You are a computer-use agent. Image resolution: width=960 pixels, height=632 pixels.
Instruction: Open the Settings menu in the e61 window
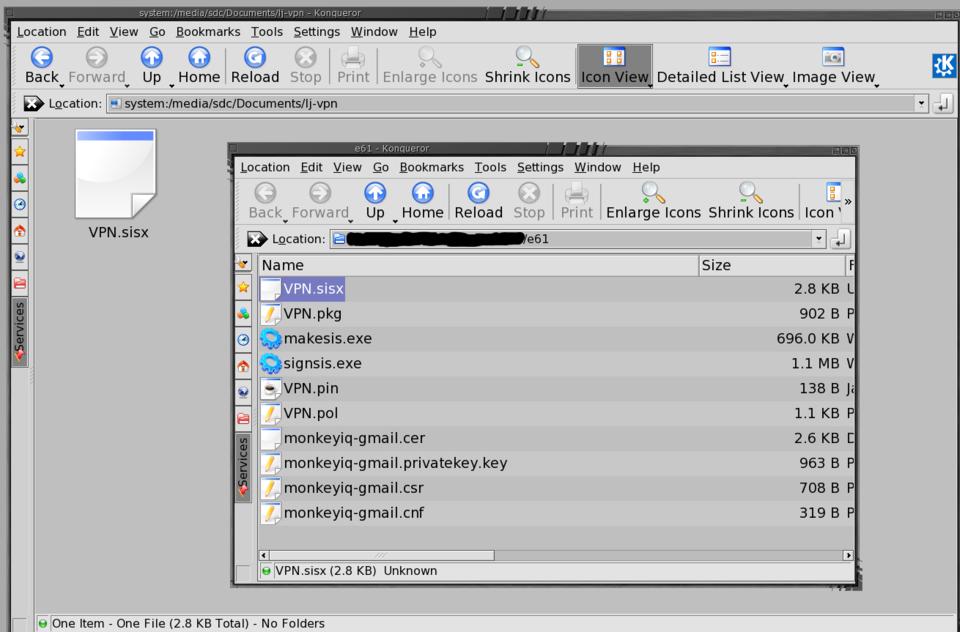tap(540, 167)
